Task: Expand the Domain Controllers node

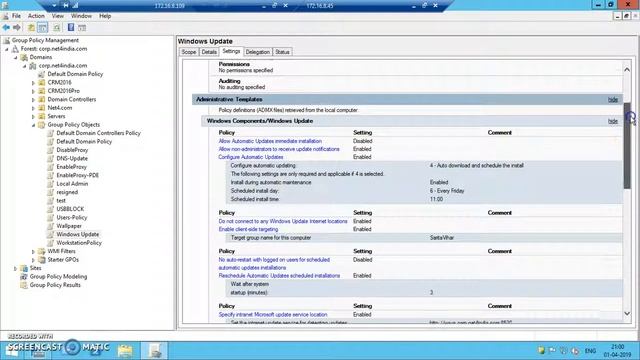Action: point(33,100)
